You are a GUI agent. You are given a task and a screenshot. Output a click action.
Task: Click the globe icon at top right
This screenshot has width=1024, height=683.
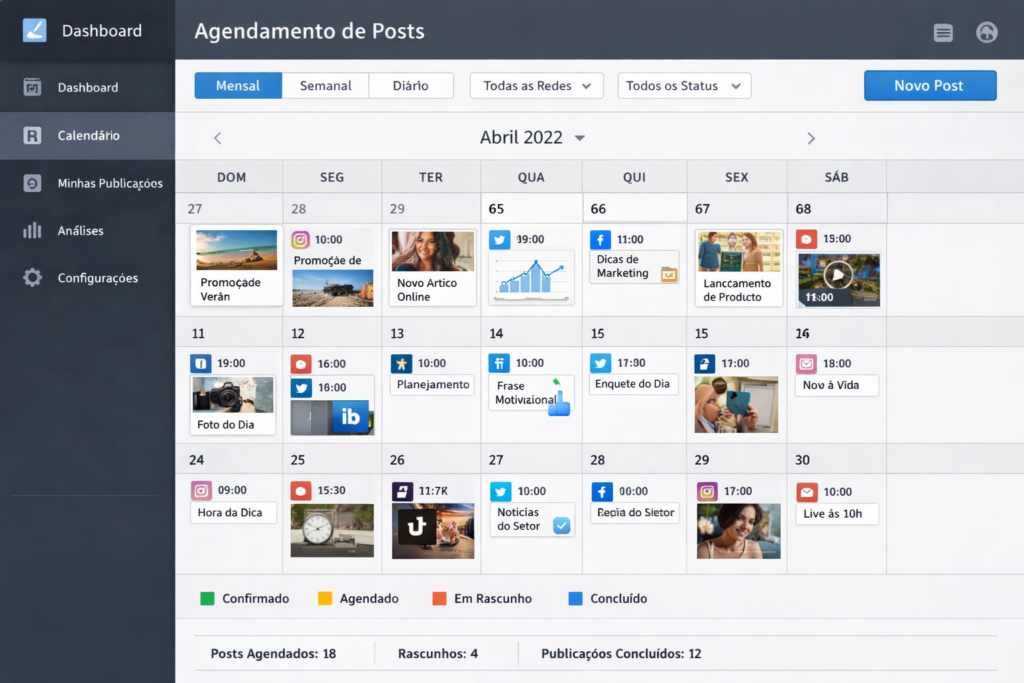pos(986,32)
